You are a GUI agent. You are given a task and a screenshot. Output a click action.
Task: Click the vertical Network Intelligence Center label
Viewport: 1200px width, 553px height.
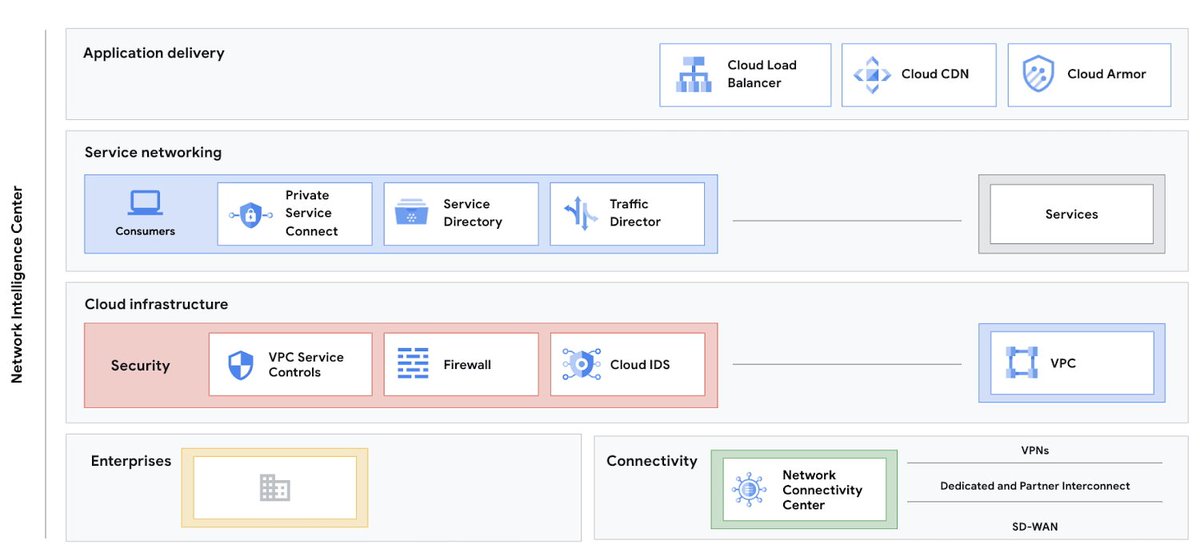[x=17, y=285]
